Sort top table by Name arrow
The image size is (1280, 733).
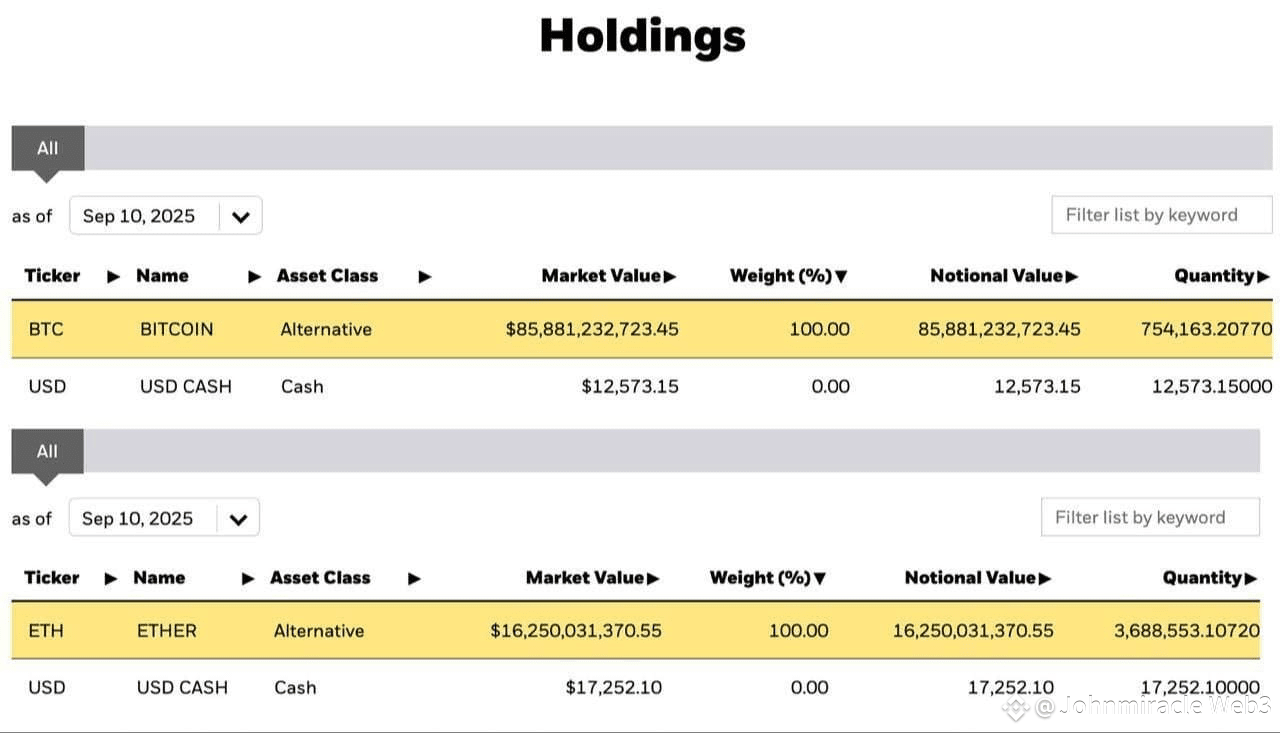[255, 276]
